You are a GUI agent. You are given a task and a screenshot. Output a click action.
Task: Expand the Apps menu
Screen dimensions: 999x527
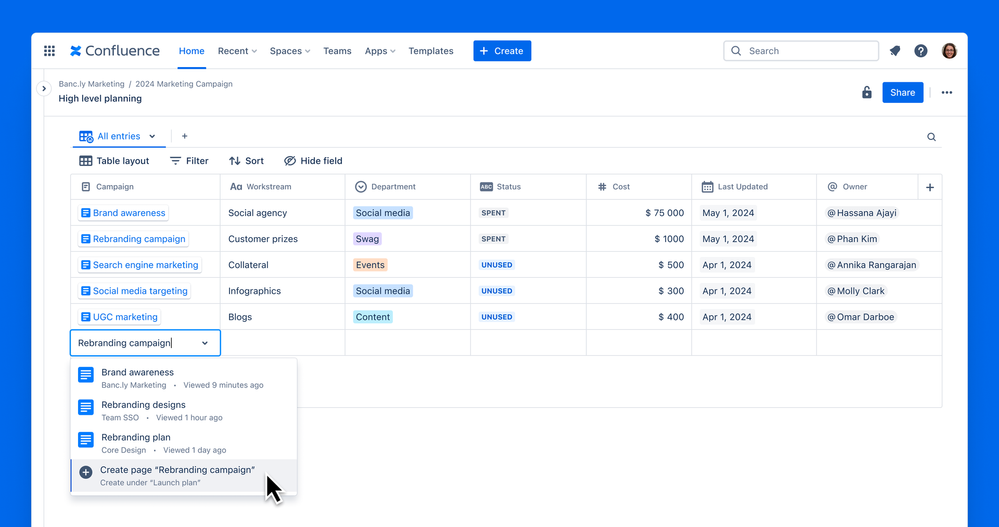(380, 51)
